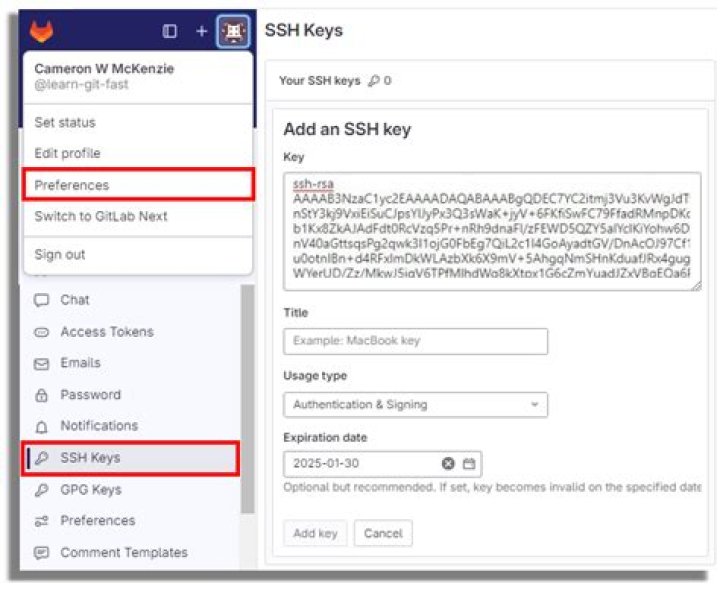Click the Password lock icon

click(x=41, y=395)
